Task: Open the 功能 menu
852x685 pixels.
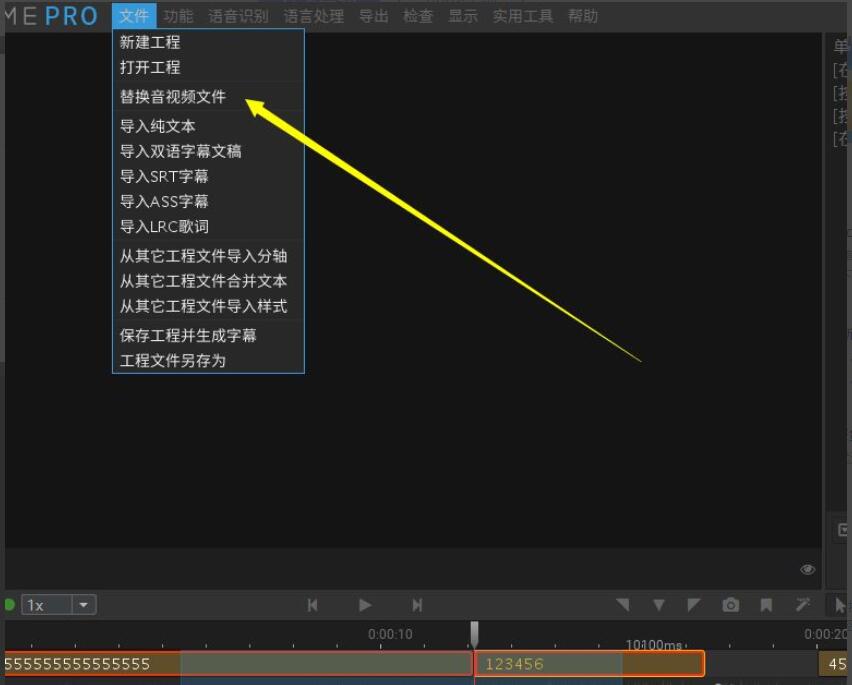Action: (178, 16)
